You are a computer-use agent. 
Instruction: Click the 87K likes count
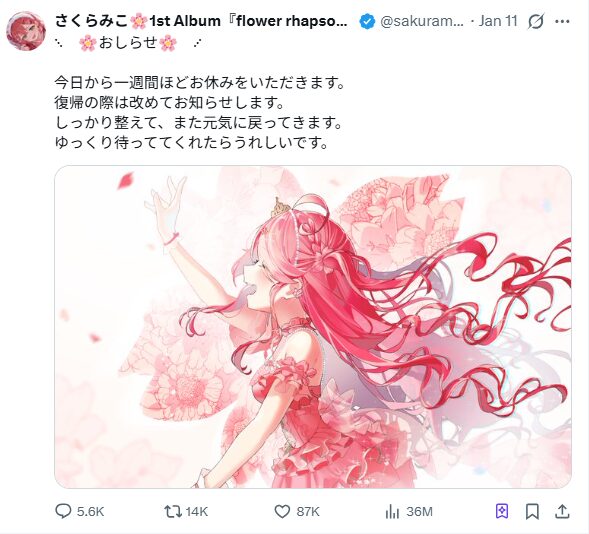coord(308,511)
